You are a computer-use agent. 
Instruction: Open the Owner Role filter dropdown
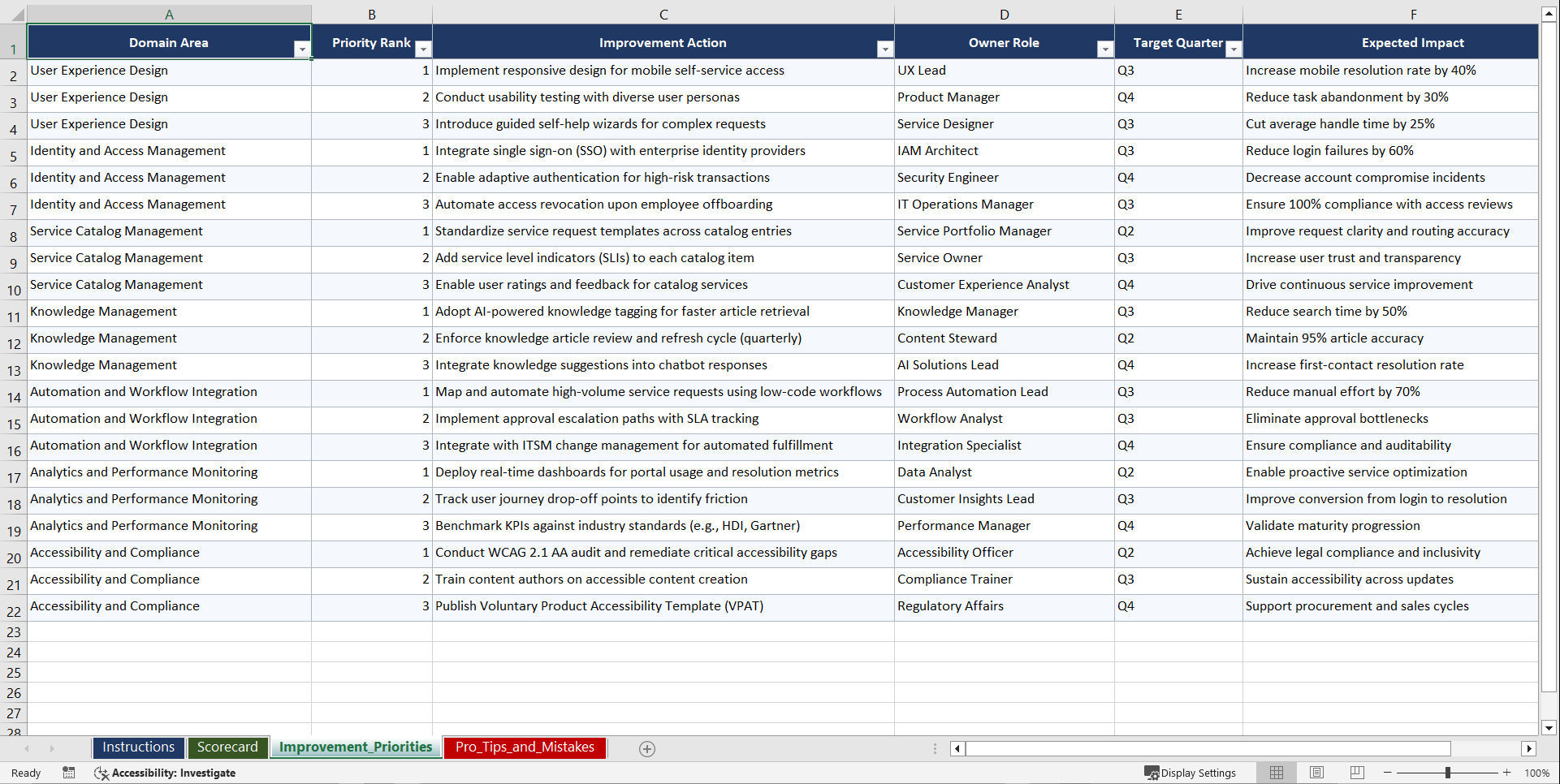point(1105,50)
